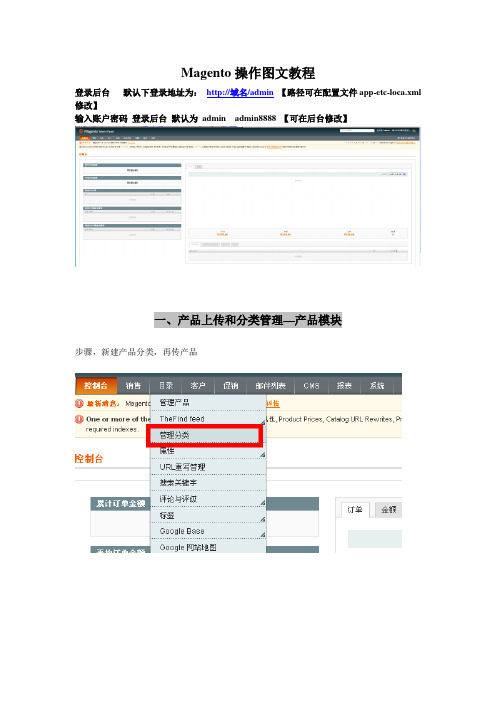The height and width of the screenshot is (702, 496).
Task: Switch to the 订单 tab
Action: pos(355,509)
